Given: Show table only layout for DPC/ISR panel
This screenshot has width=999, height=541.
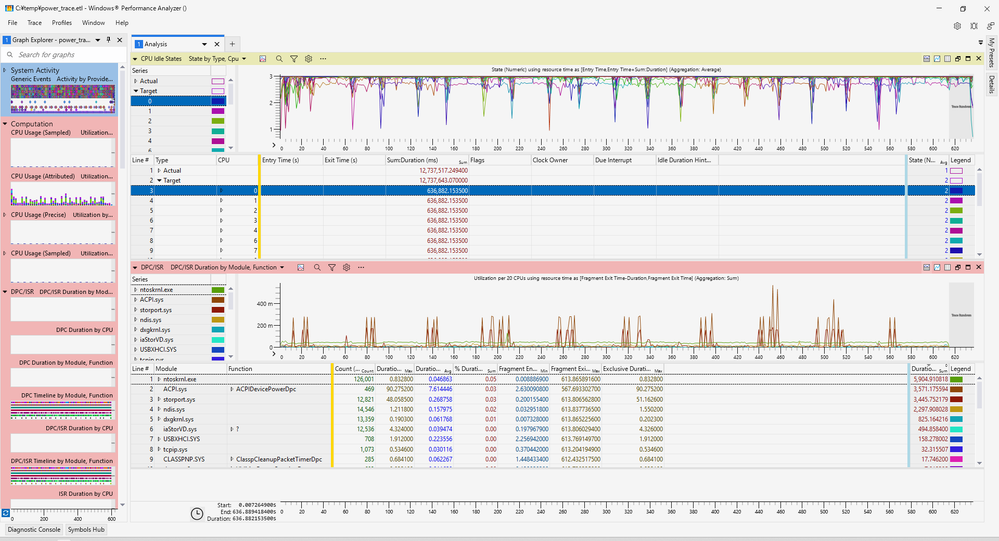Looking at the screenshot, I should (x=947, y=268).
